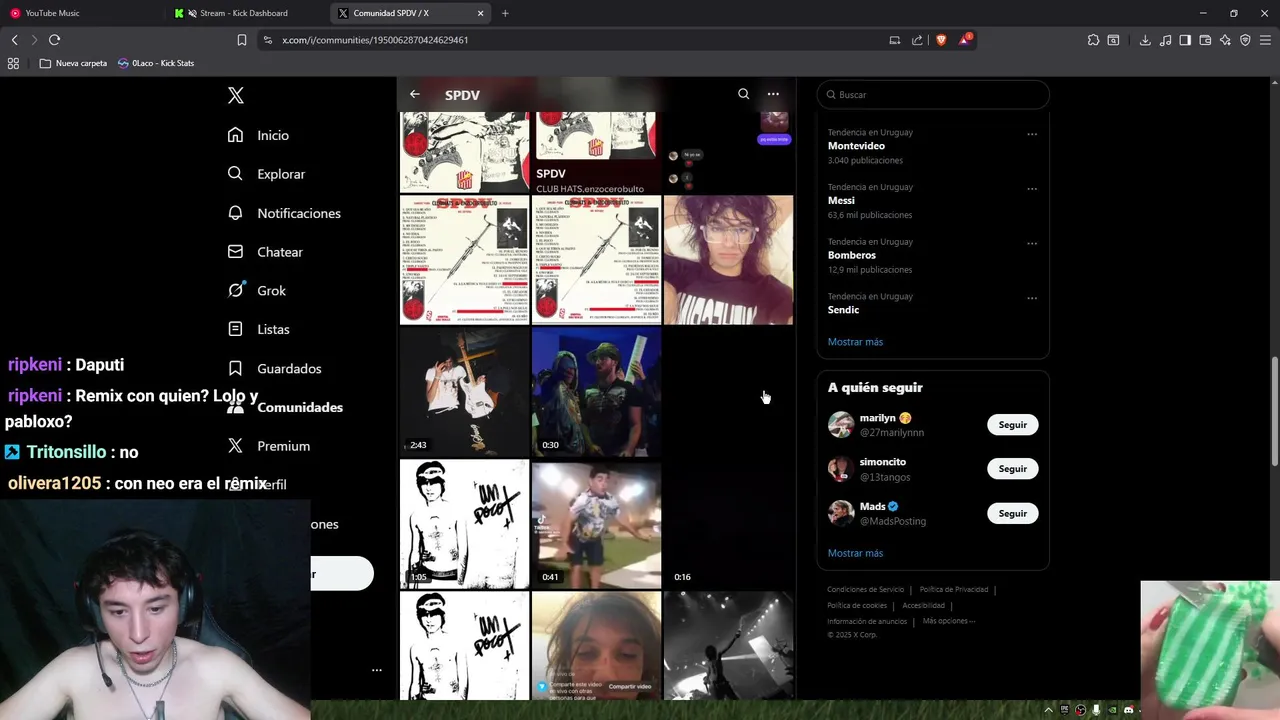This screenshot has width=1280, height=720.
Task: Open Brave Rewards triangle icon
Action: pos(965,40)
